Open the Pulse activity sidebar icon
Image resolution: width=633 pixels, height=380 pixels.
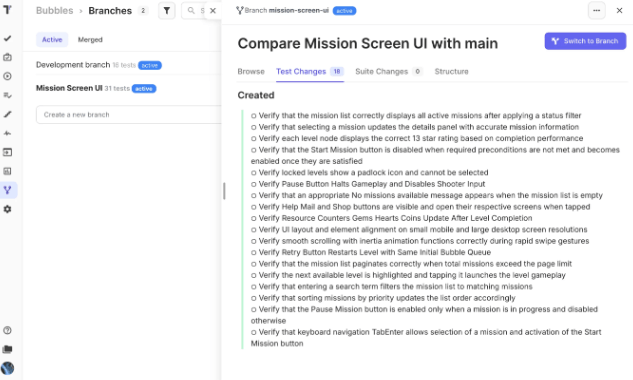(x=7, y=133)
